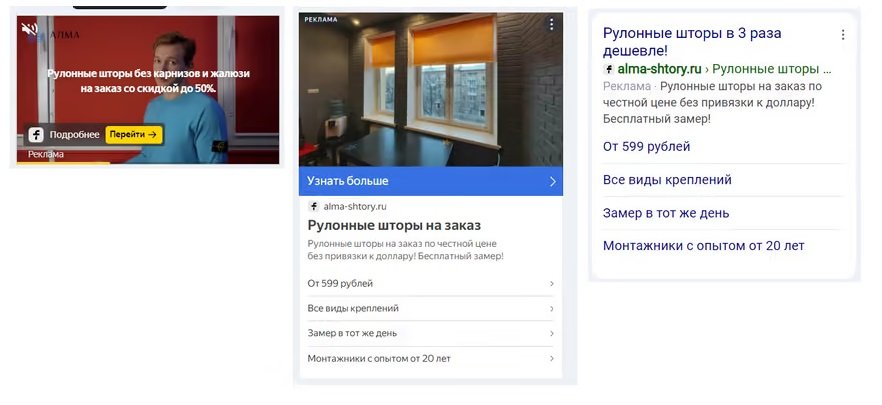Click chevron next to Замер в тот же день

(552, 333)
